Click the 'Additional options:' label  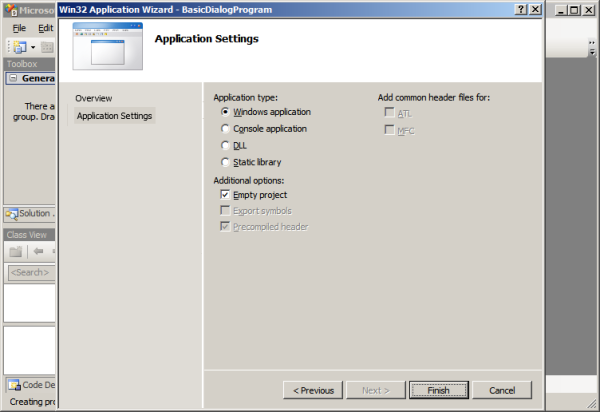point(249,181)
